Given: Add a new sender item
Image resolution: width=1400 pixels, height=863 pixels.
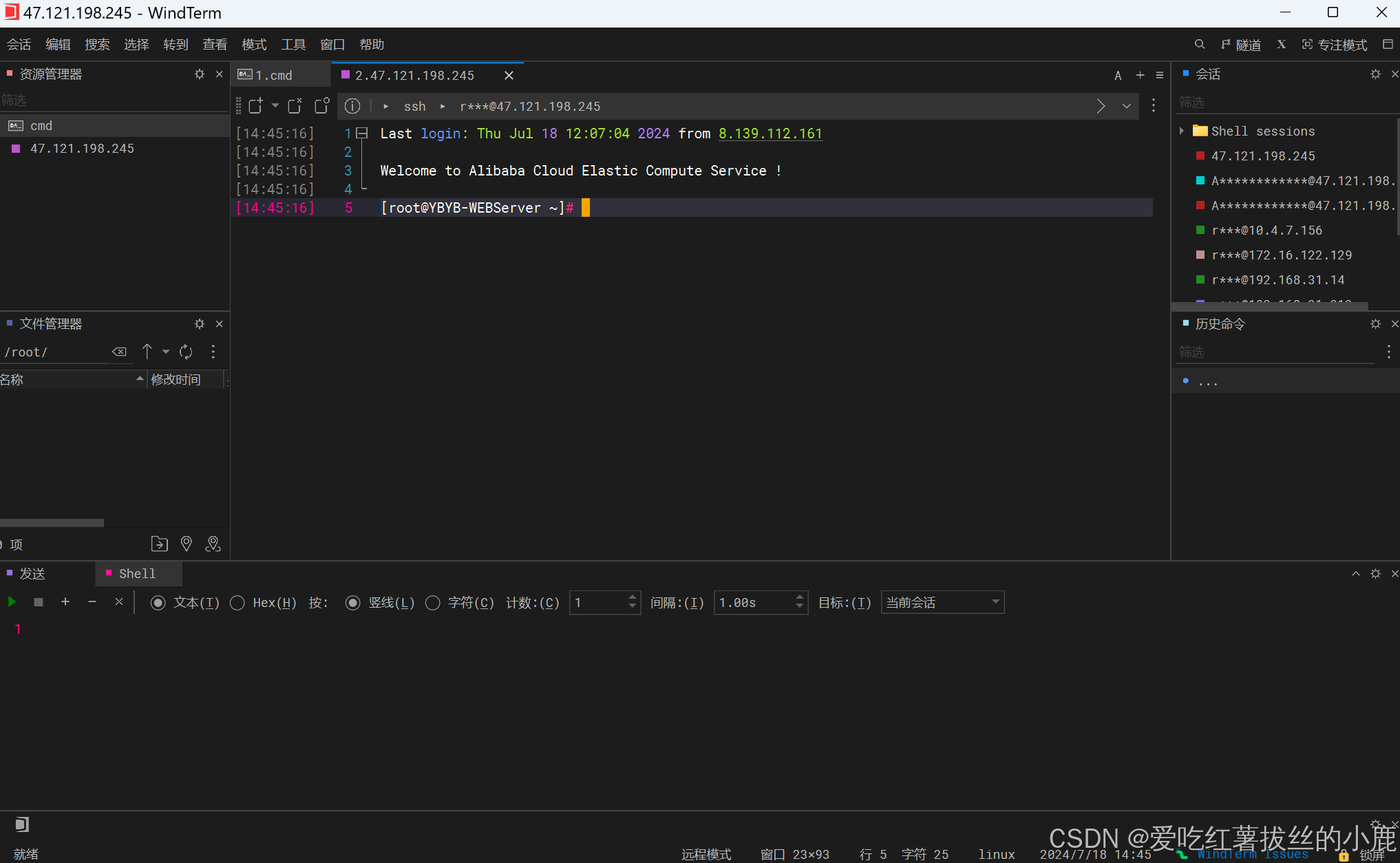Looking at the screenshot, I should pos(65,601).
